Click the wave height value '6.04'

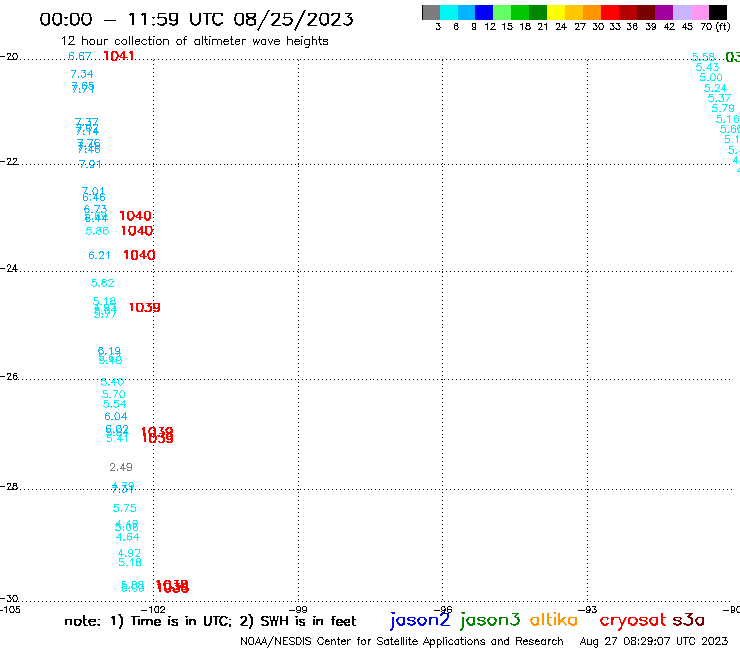pos(116,416)
